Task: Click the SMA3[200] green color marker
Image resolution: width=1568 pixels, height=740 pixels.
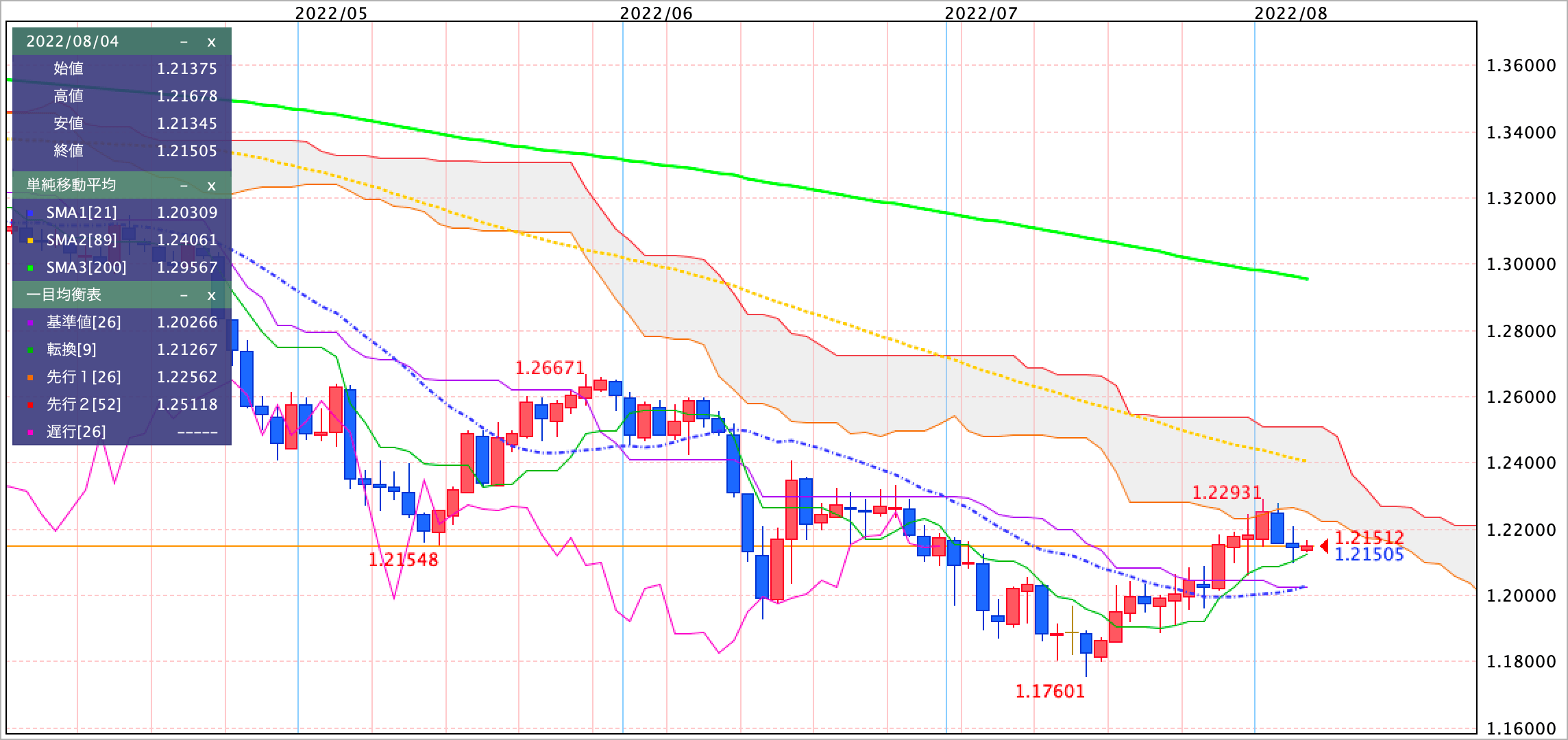Action: tap(30, 268)
